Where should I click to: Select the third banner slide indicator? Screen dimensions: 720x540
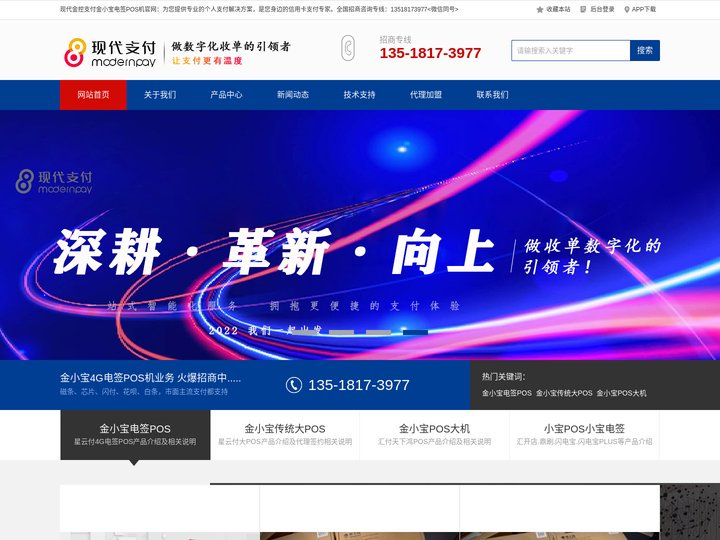coord(378,332)
